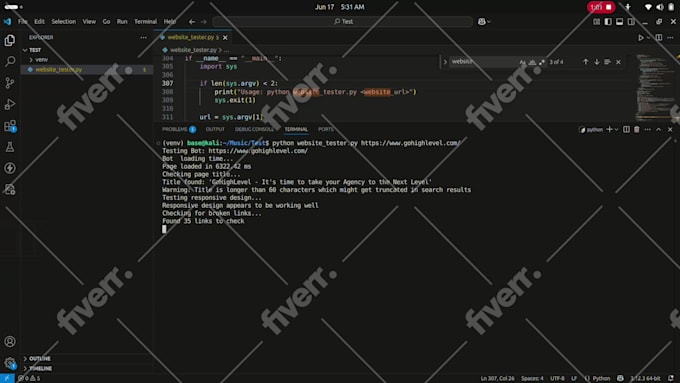Open the Search view in activity bar
The image size is (680, 383).
click(10, 61)
